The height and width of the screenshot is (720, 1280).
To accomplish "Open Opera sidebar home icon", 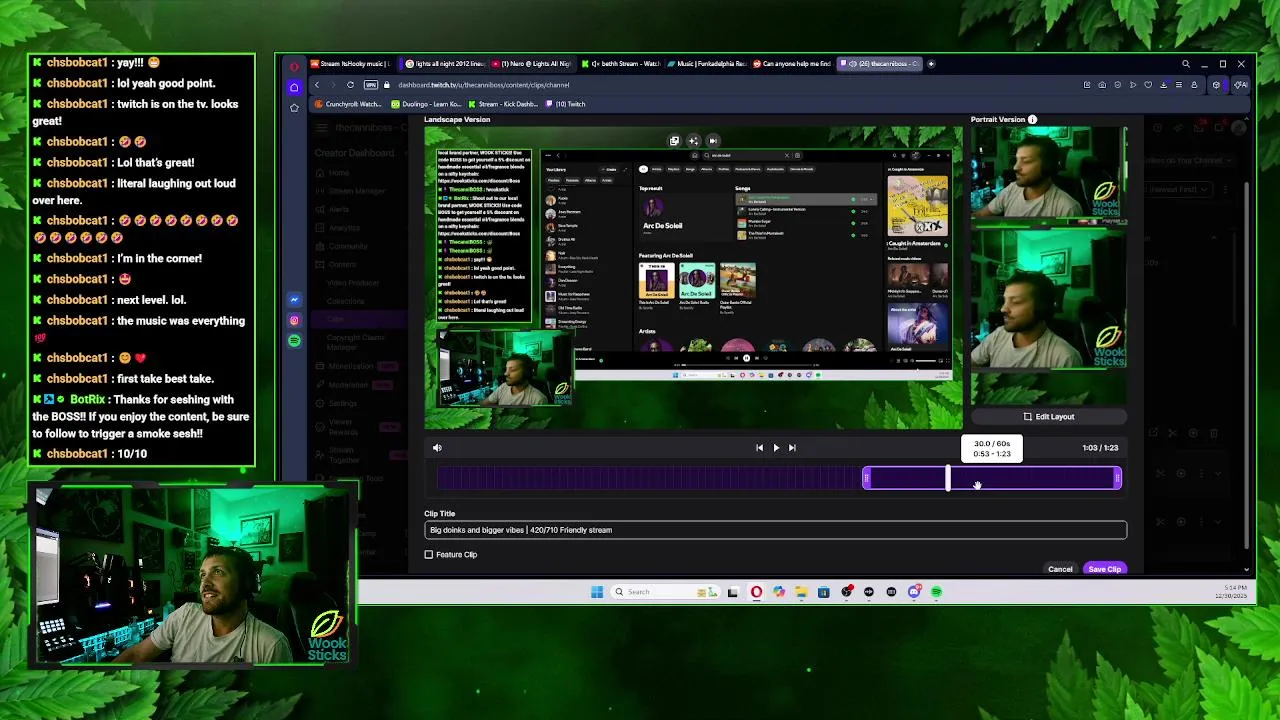I will coord(294,87).
